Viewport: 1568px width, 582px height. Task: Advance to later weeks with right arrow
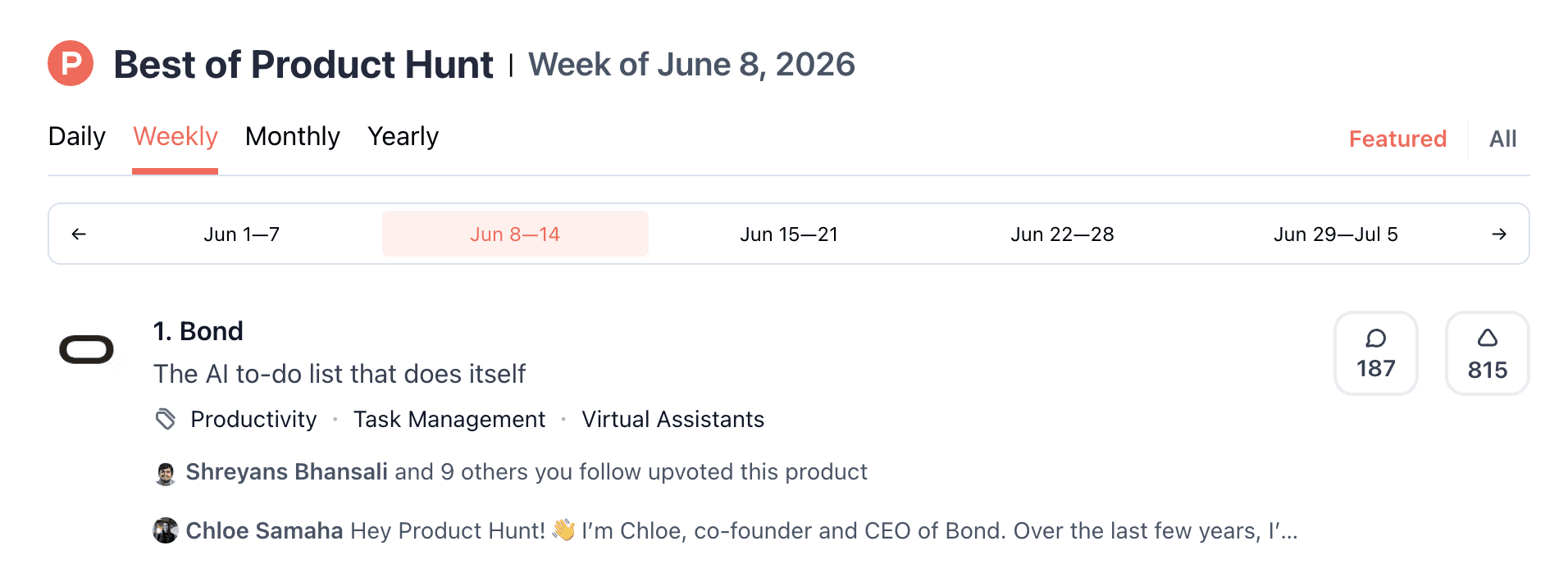[1498, 234]
